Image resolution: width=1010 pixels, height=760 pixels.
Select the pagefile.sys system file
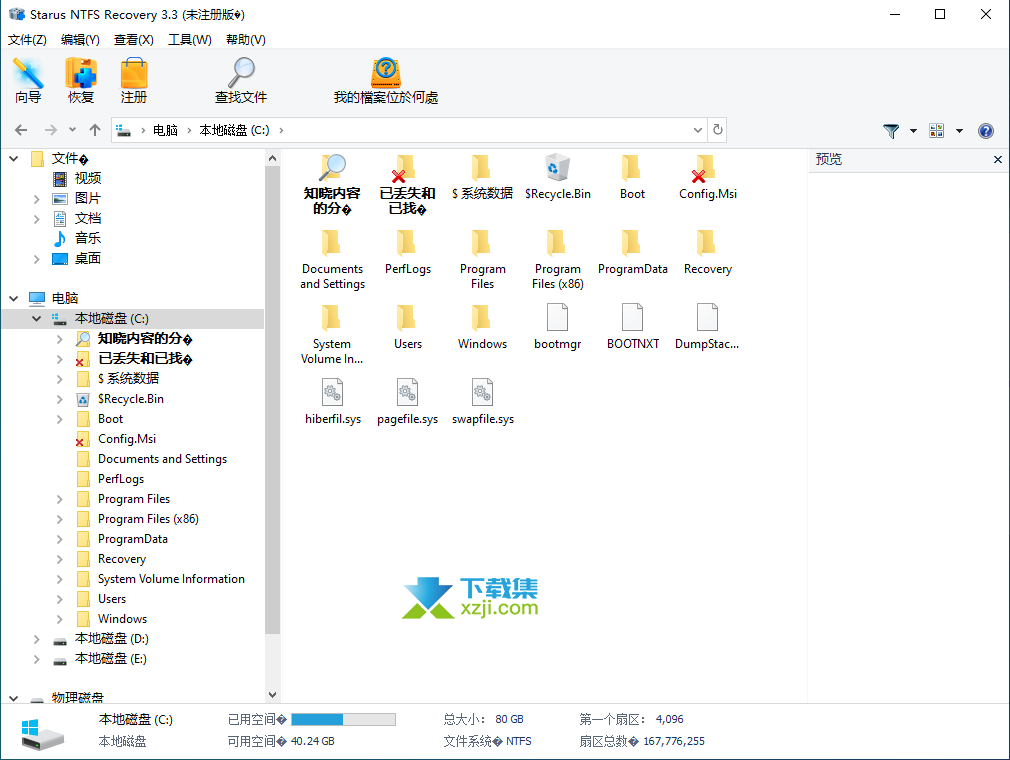click(408, 402)
